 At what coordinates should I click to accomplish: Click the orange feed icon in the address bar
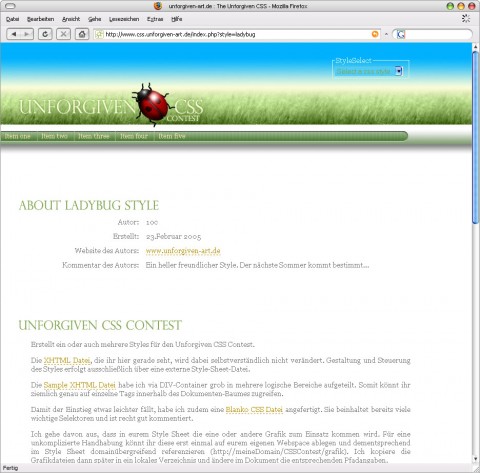coord(375,34)
